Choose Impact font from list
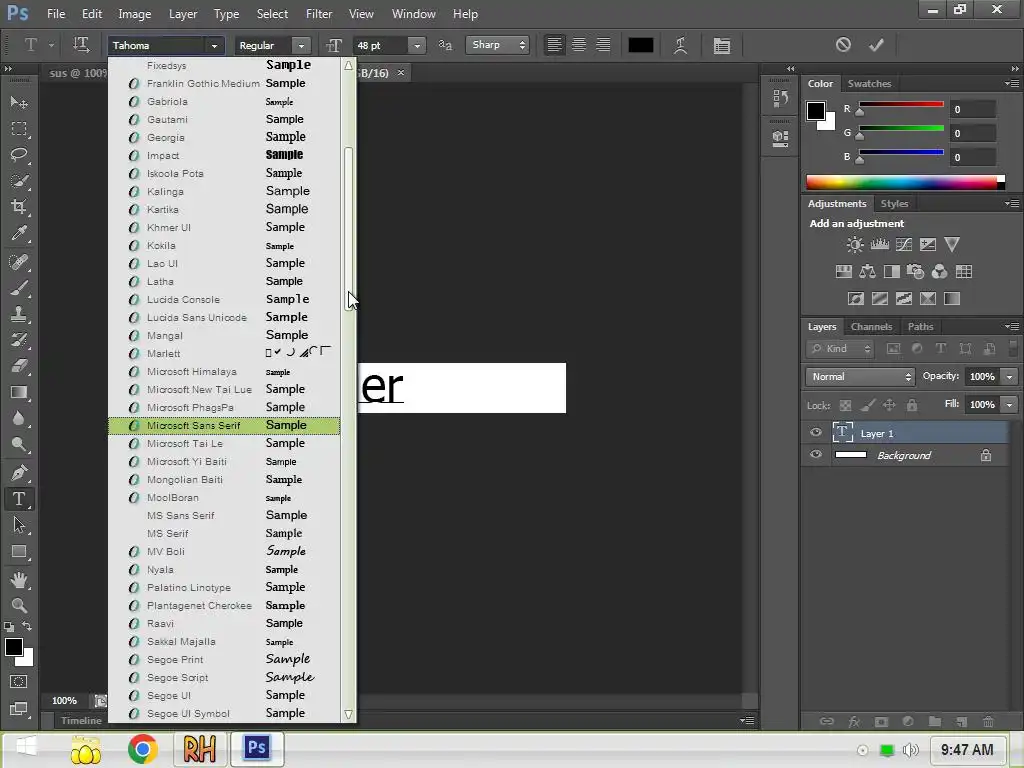This screenshot has width=1024, height=768. [x=224, y=155]
